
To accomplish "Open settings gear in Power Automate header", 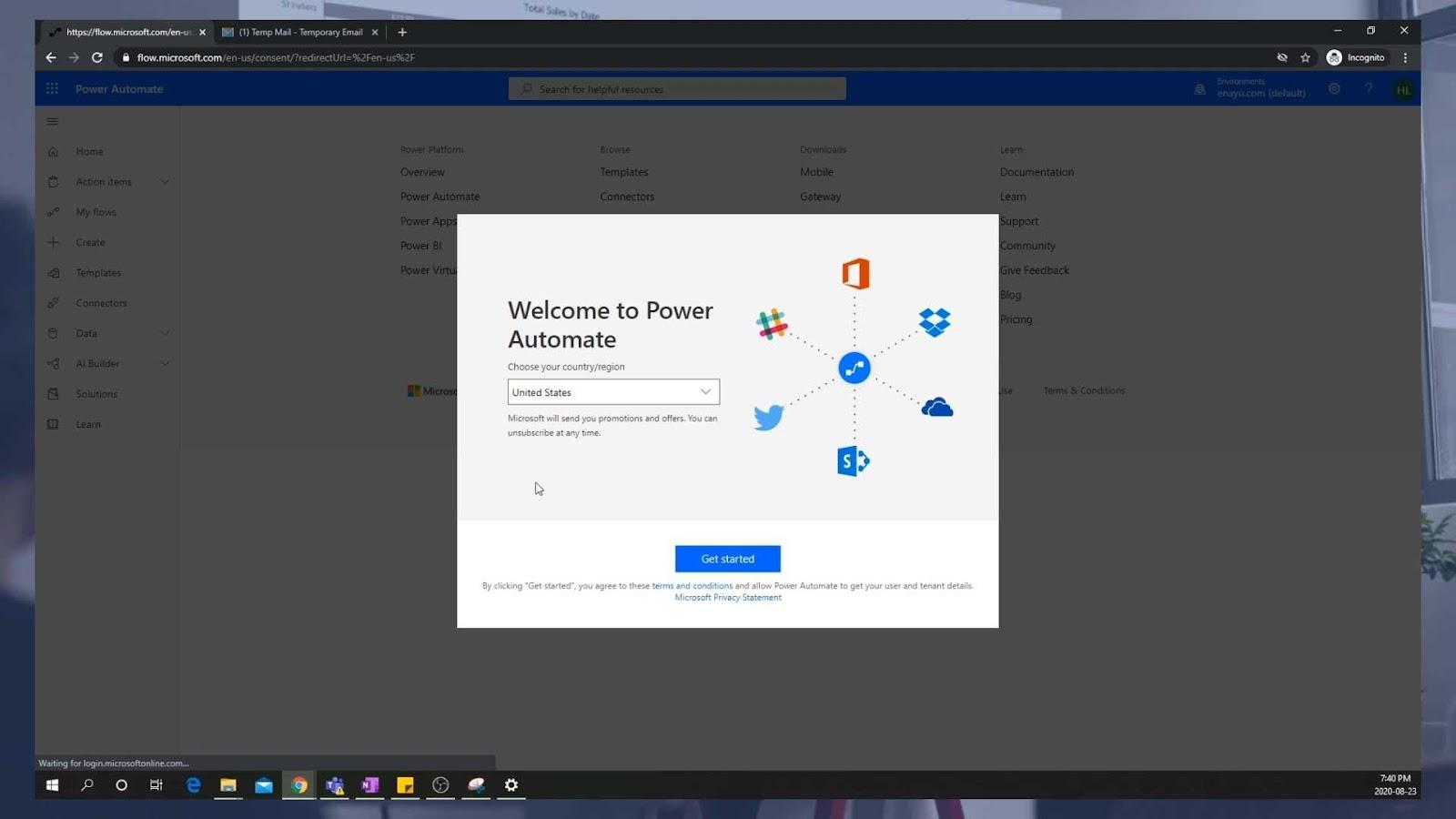I will [x=1334, y=89].
